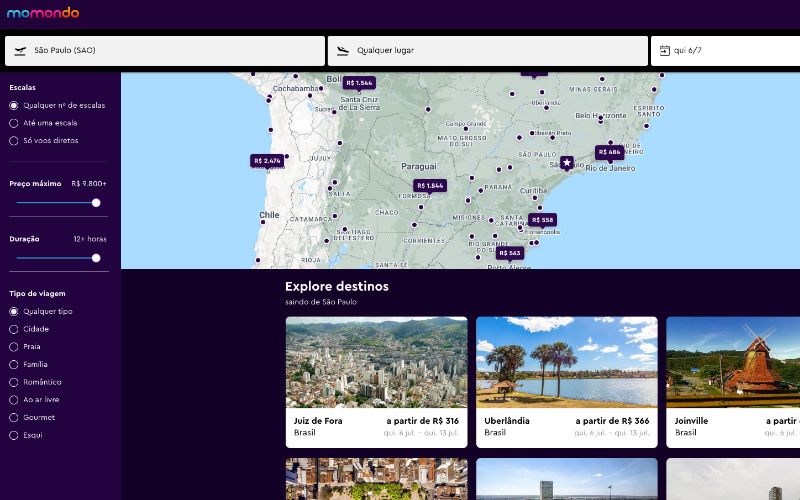
Task: Click the arrival plane icon
Action: [343, 51]
